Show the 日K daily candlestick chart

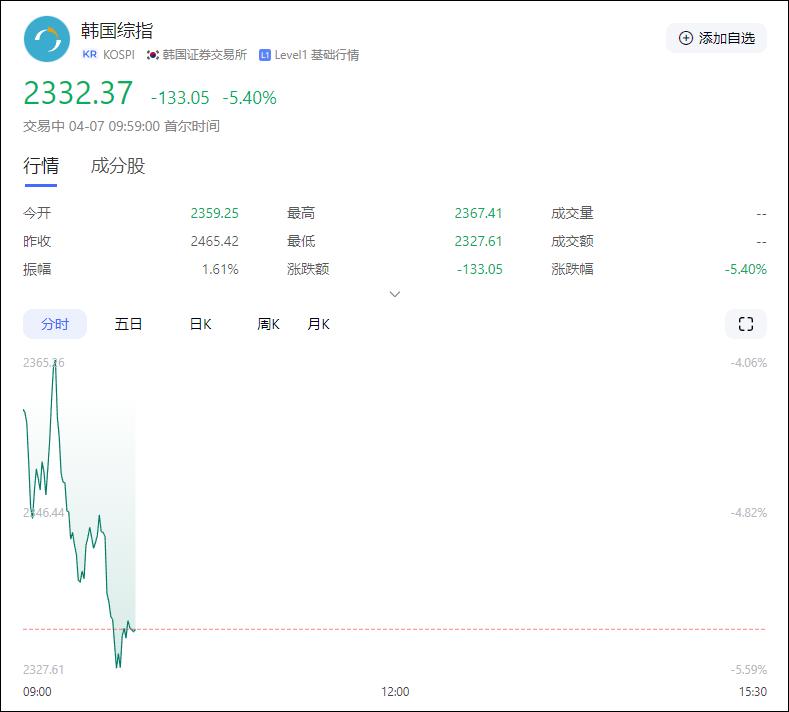coord(200,324)
